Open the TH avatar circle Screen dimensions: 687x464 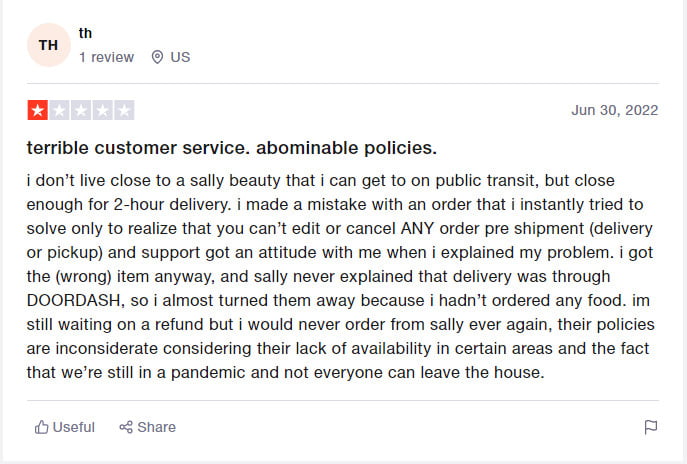[49, 45]
